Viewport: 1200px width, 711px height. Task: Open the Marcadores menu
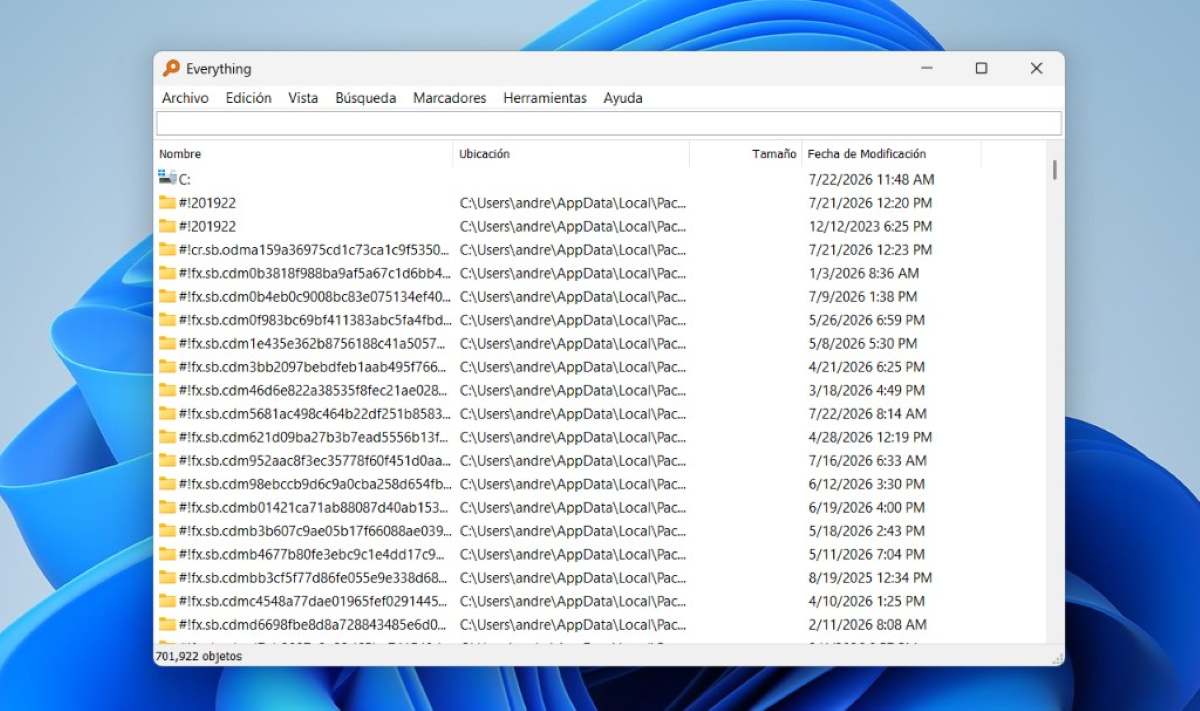pos(450,98)
